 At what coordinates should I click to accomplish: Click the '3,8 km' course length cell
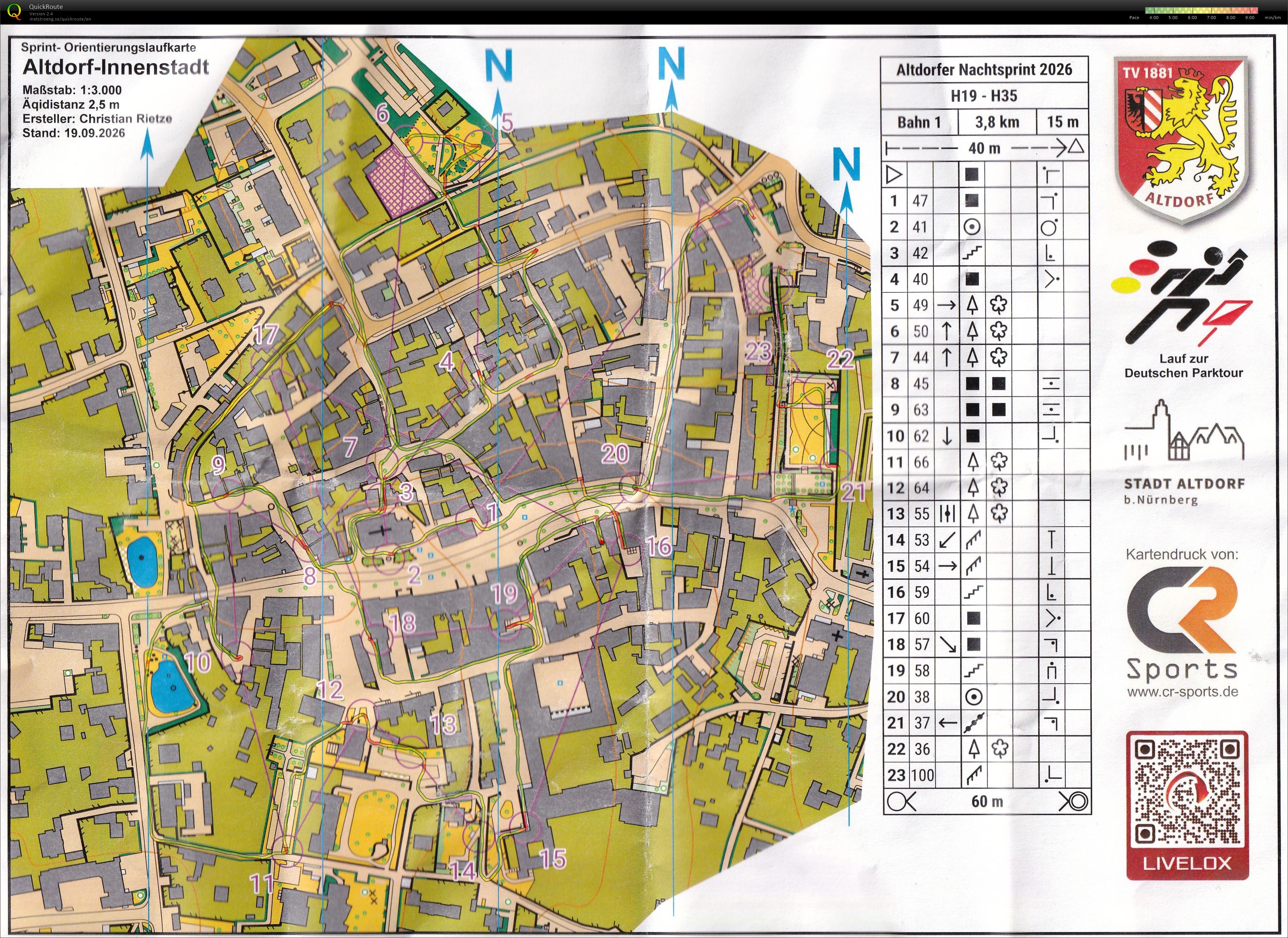[997, 122]
